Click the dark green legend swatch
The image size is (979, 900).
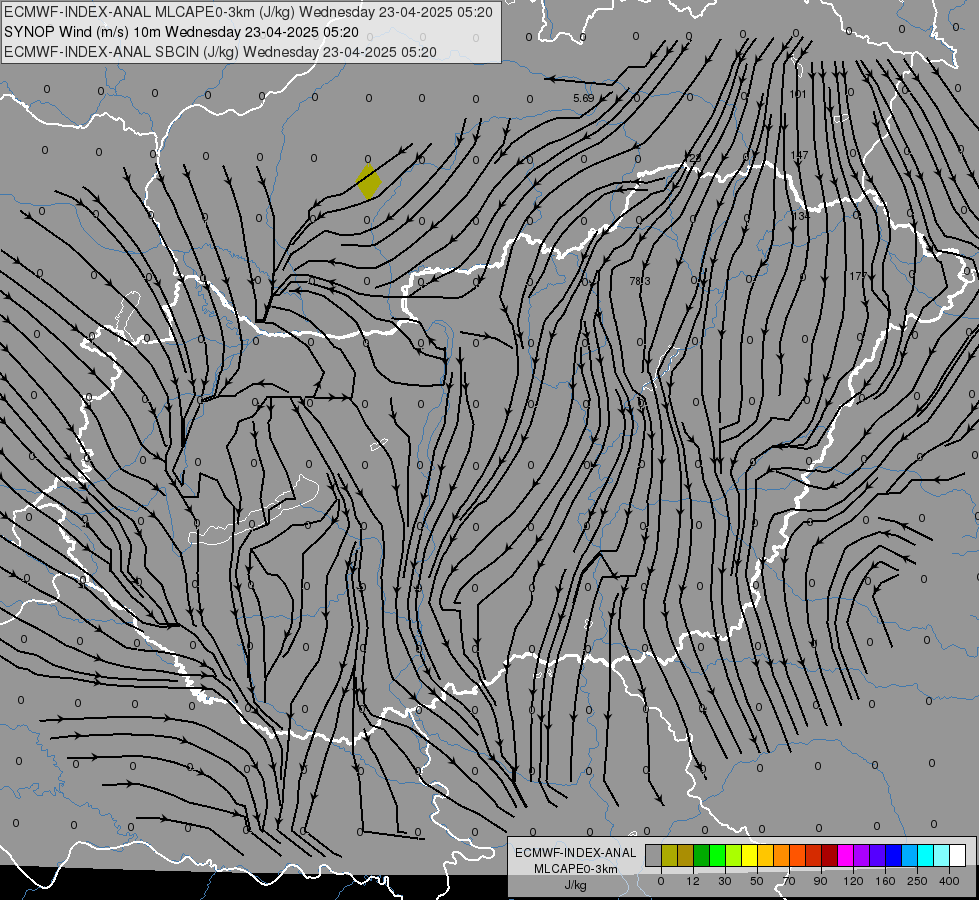point(701,855)
